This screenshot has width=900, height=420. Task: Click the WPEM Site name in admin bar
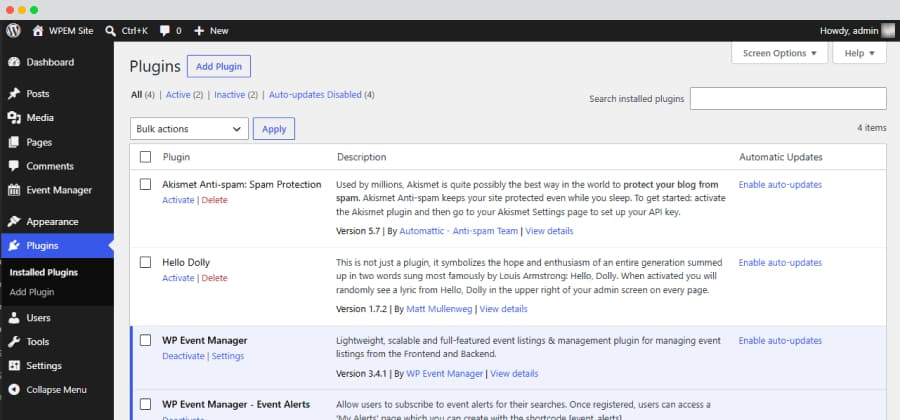point(71,31)
